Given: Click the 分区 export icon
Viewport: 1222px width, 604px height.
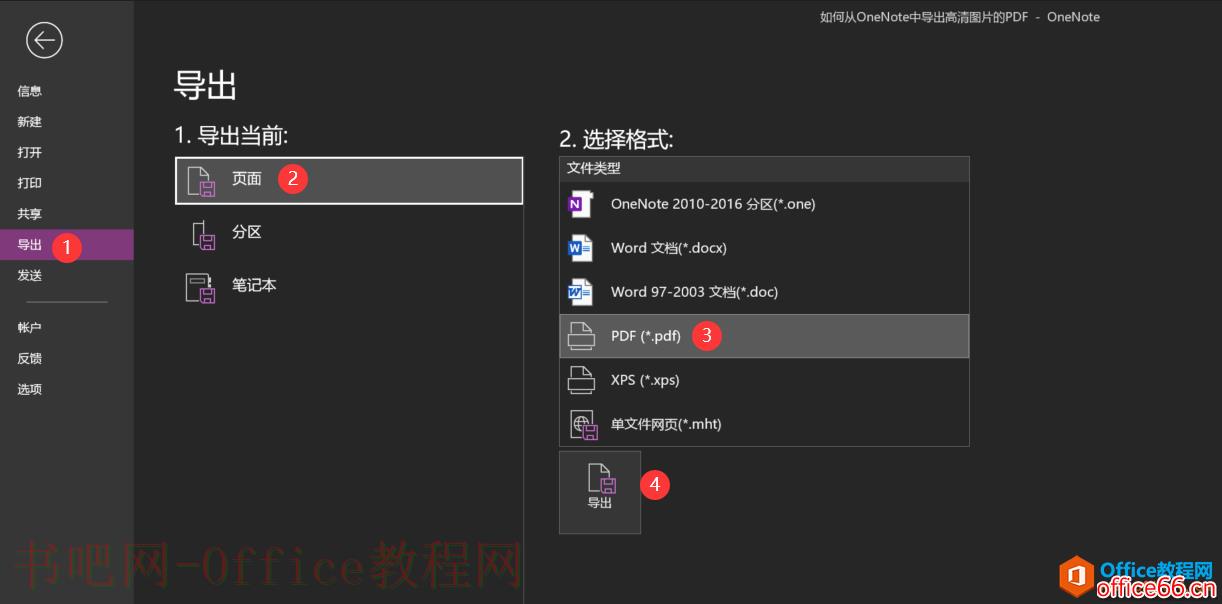Looking at the screenshot, I should tap(202, 234).
